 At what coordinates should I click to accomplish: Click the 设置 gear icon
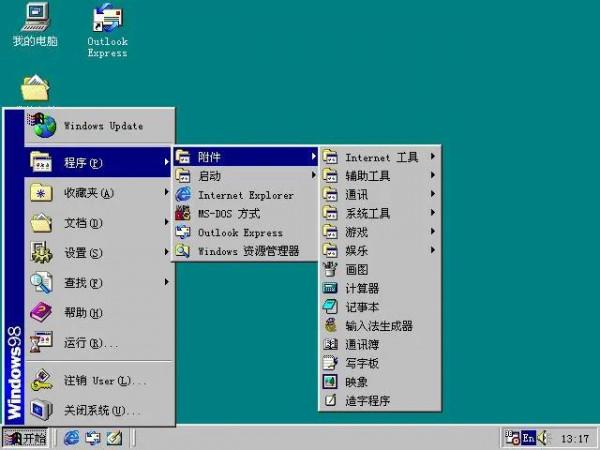point(41,253)
